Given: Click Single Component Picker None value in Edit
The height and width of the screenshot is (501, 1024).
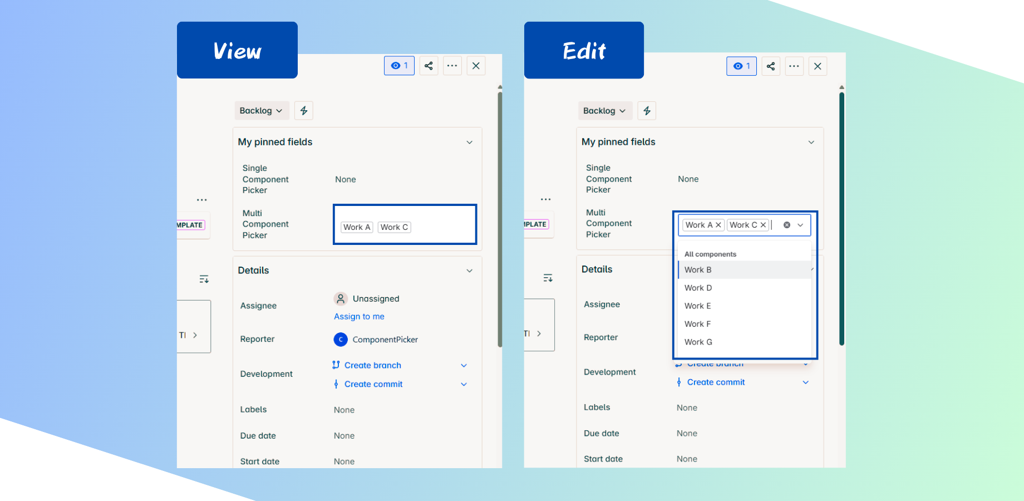Looking at the screenshot, I should click(x=688, y=179).
